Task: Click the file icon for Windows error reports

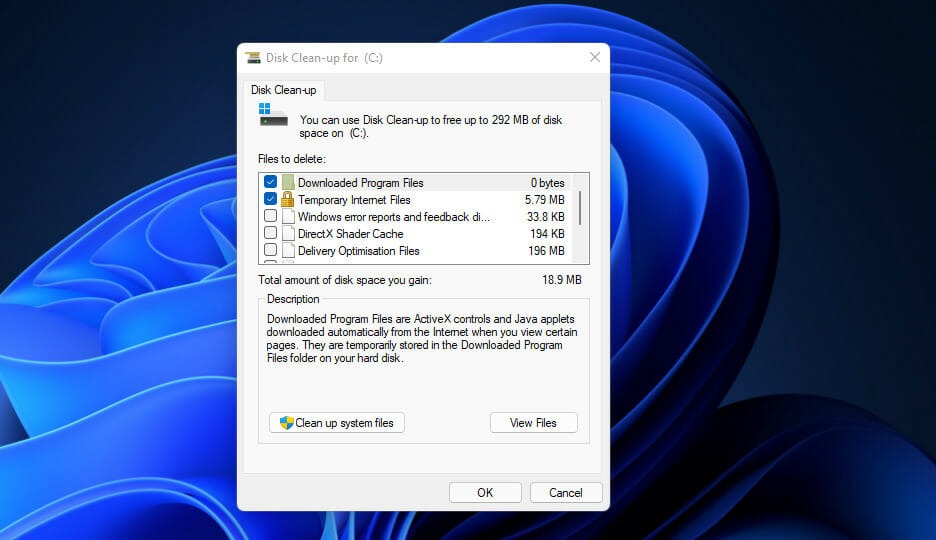Action: coord(288,217)
